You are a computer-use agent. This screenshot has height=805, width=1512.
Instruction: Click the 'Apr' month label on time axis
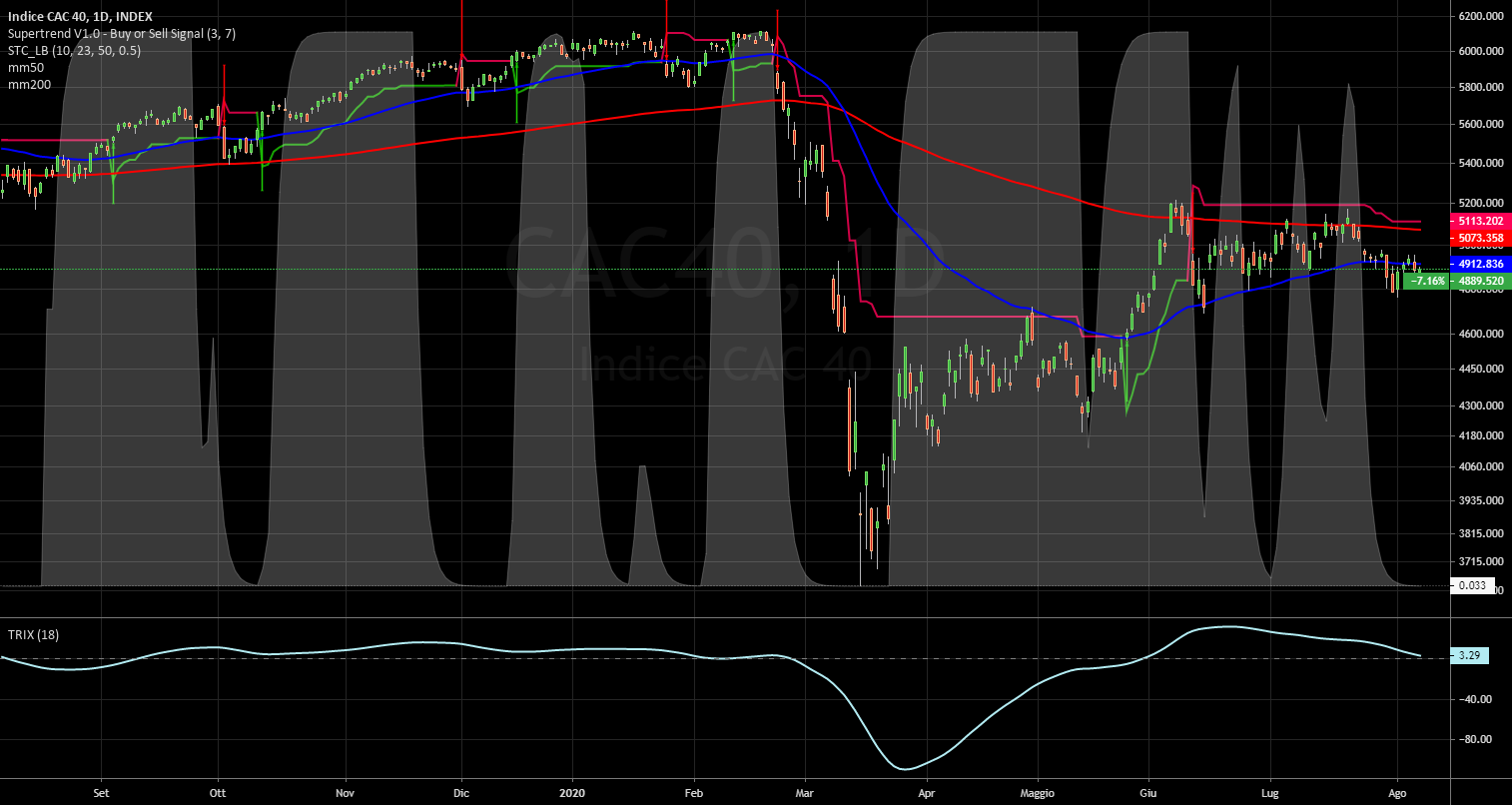927,793
